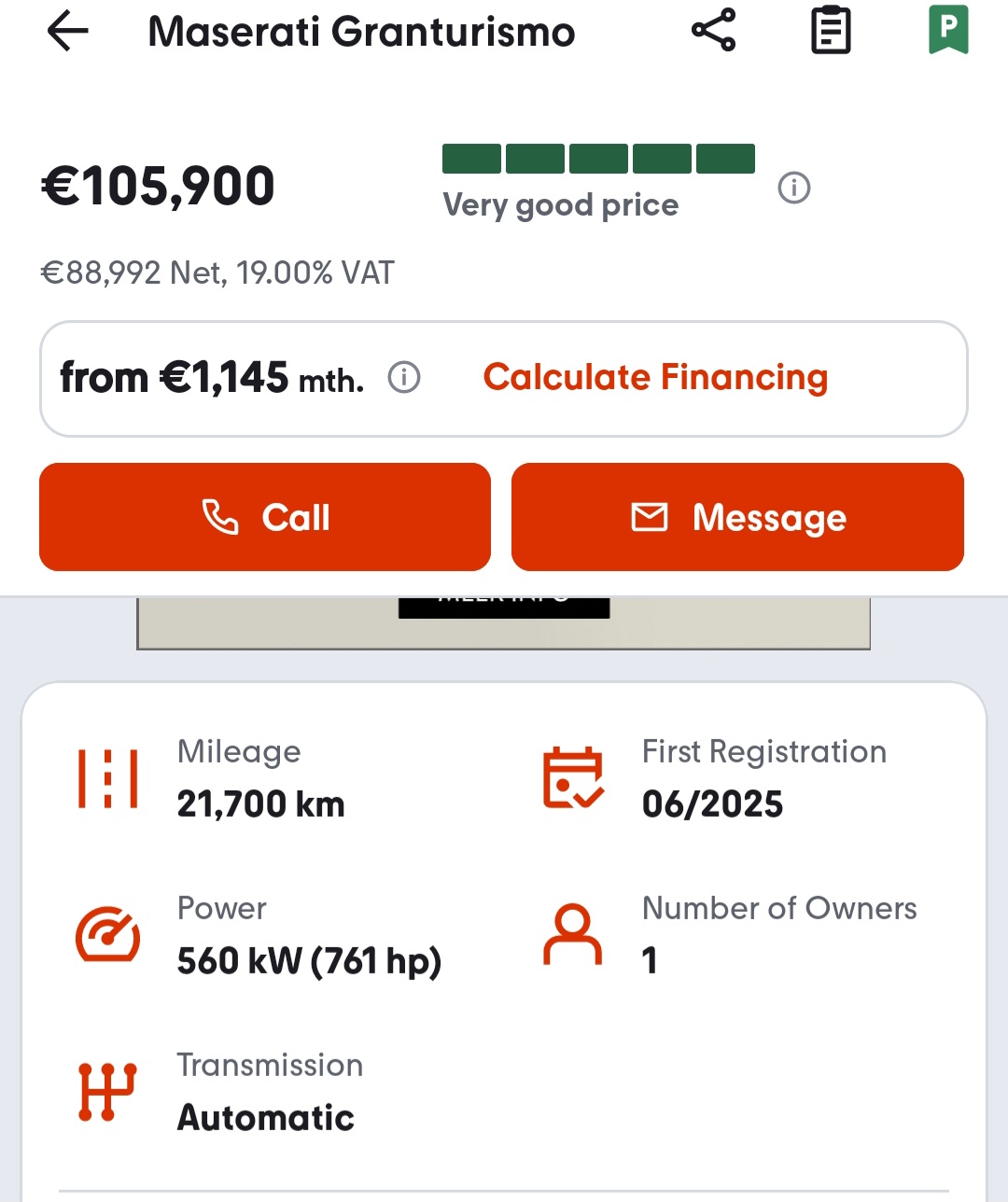Go back using the arrow icon
The height and width of the screenshot is (1202, 1008).
coord(67,32)
